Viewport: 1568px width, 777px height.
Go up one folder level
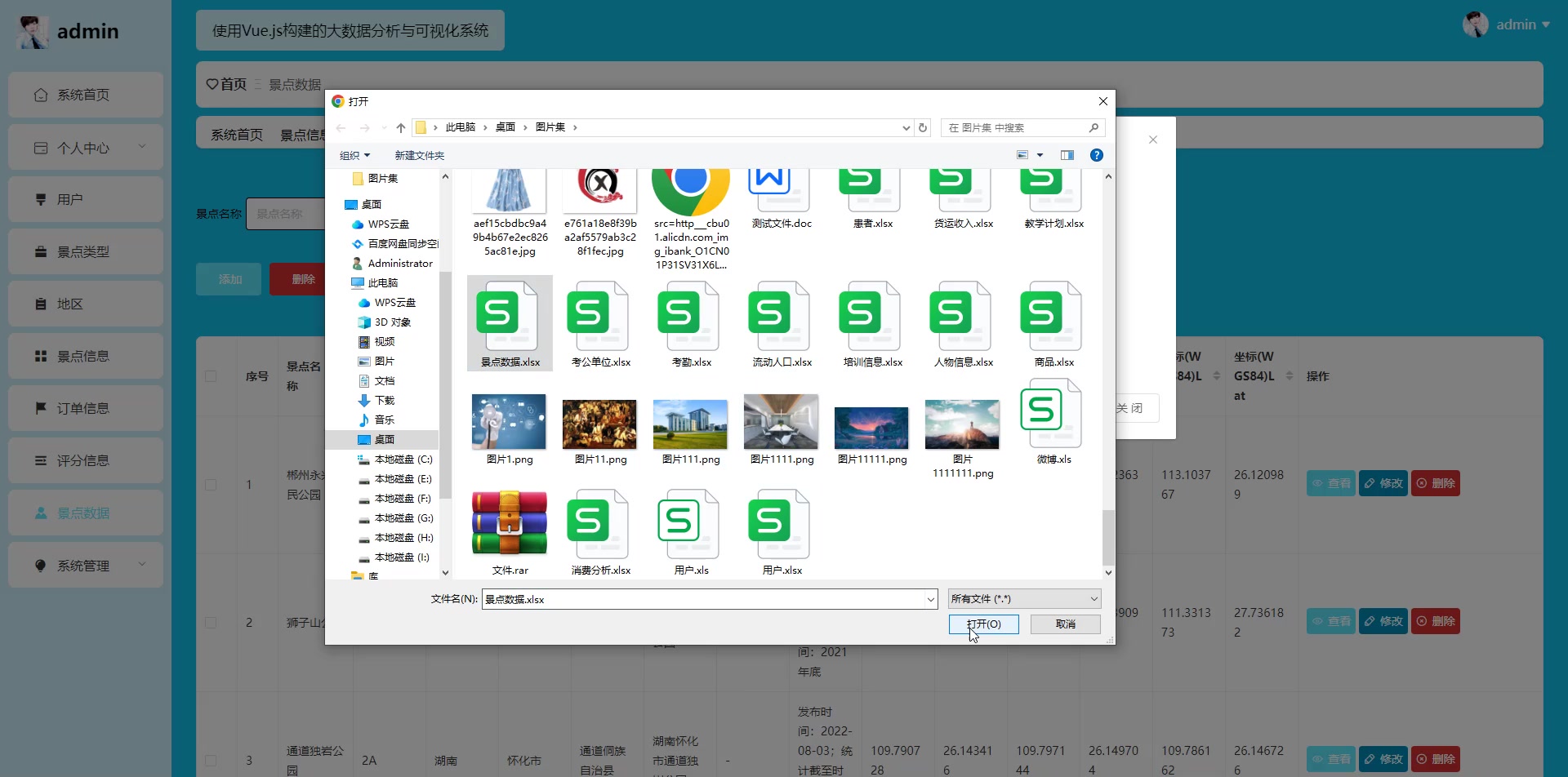(x=400, y=127)
